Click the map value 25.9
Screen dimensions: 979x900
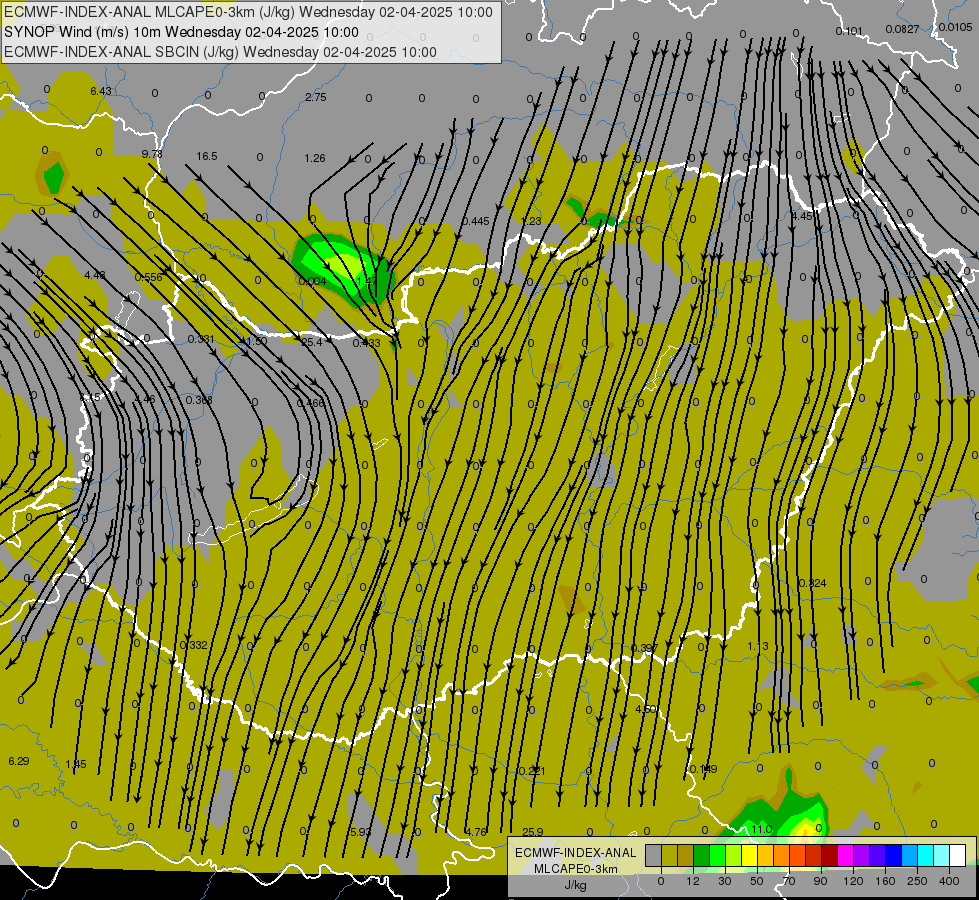click(533, 832)
